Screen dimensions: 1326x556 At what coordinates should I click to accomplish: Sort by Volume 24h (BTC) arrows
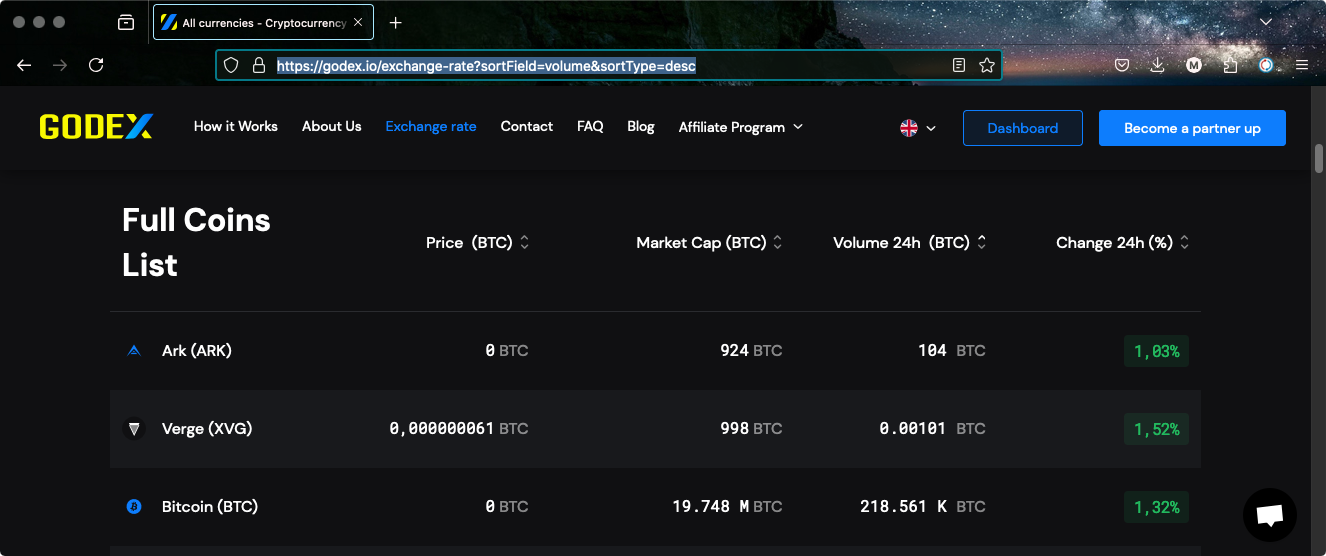pyautogui.click(x=982, y=243)
